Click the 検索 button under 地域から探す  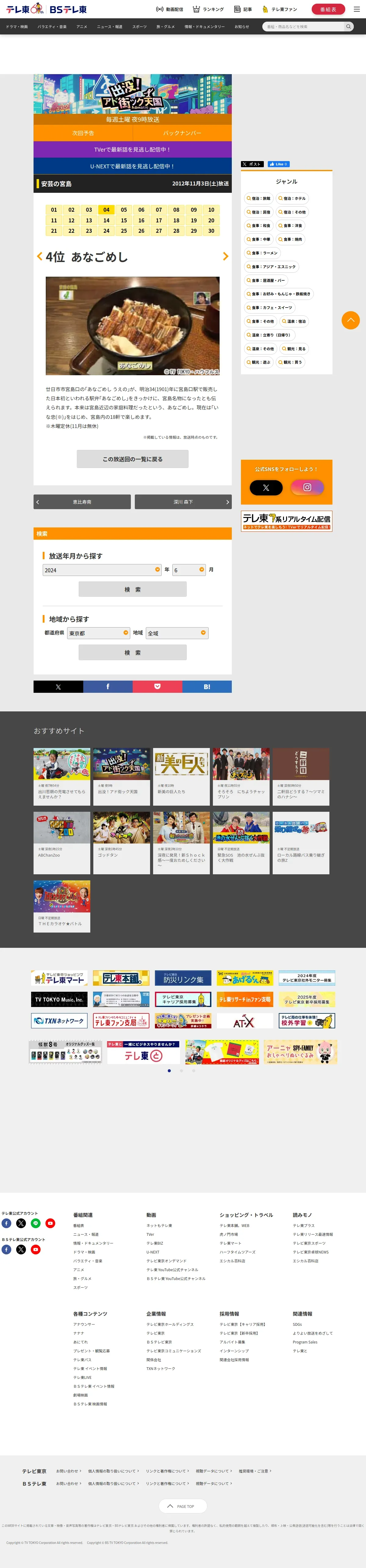coord(133,653)
